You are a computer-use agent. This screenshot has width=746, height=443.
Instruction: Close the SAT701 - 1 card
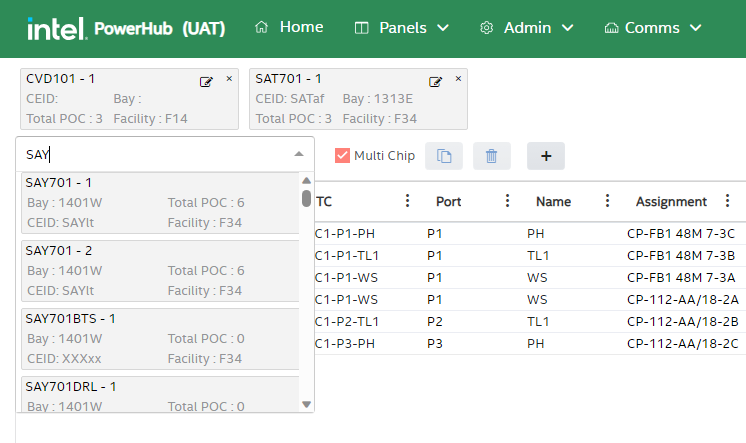coord(459,79)
